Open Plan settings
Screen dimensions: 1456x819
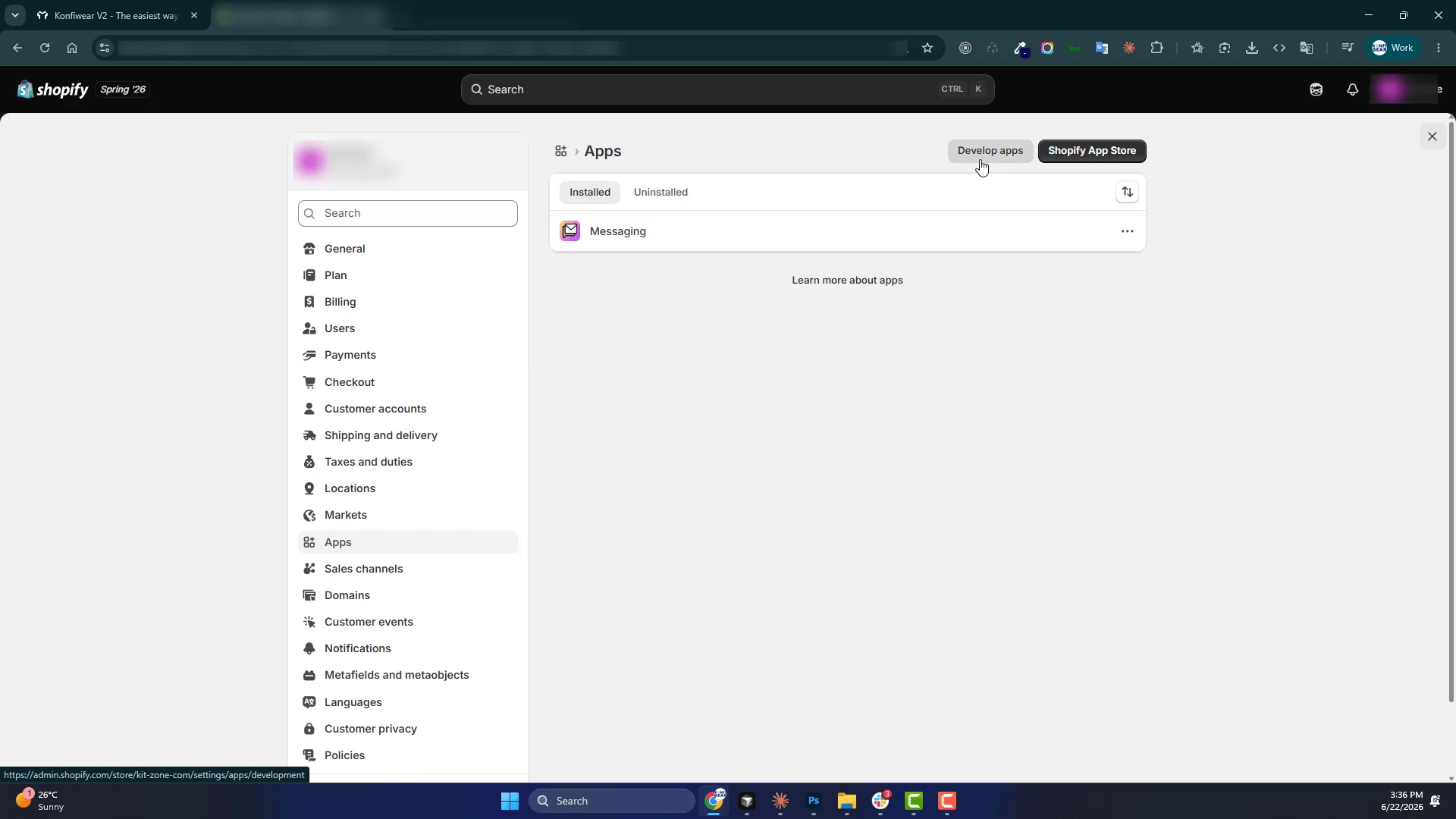pyautogui.click(x=408, y=275)
